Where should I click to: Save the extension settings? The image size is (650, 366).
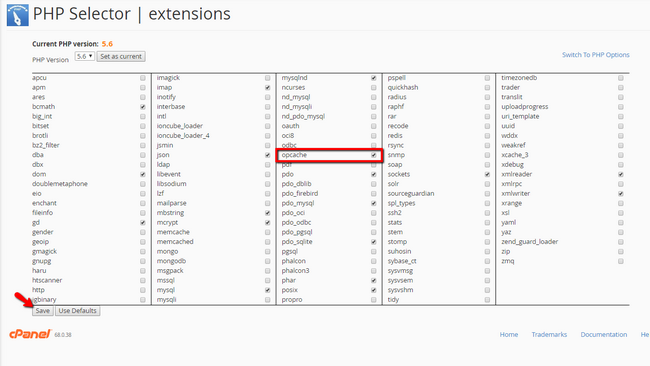pos(43,311)
